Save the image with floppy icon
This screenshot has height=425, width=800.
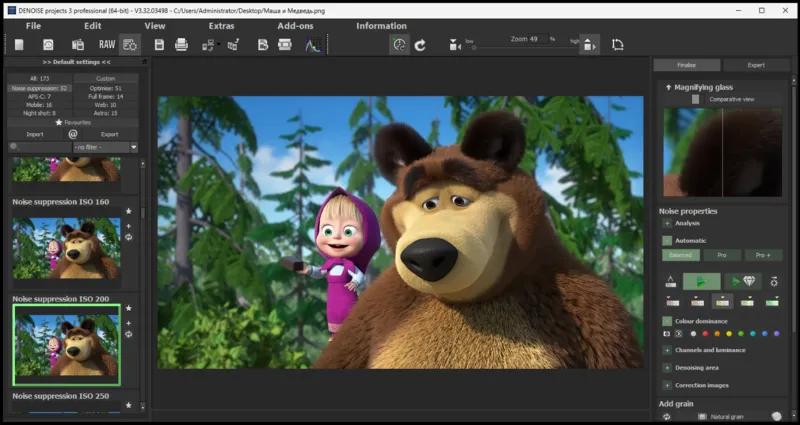159,45
